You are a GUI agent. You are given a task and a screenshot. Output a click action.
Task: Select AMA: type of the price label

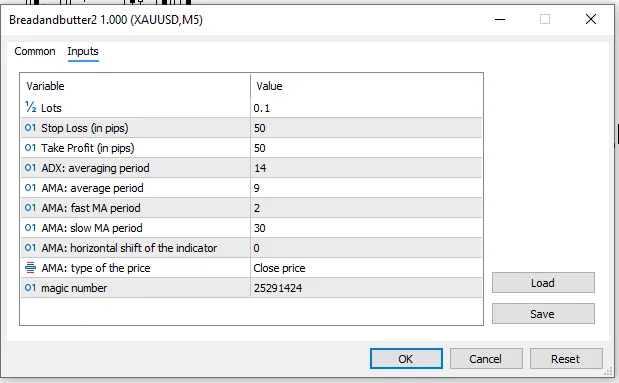pyautogui.click(x=96, y=268)
